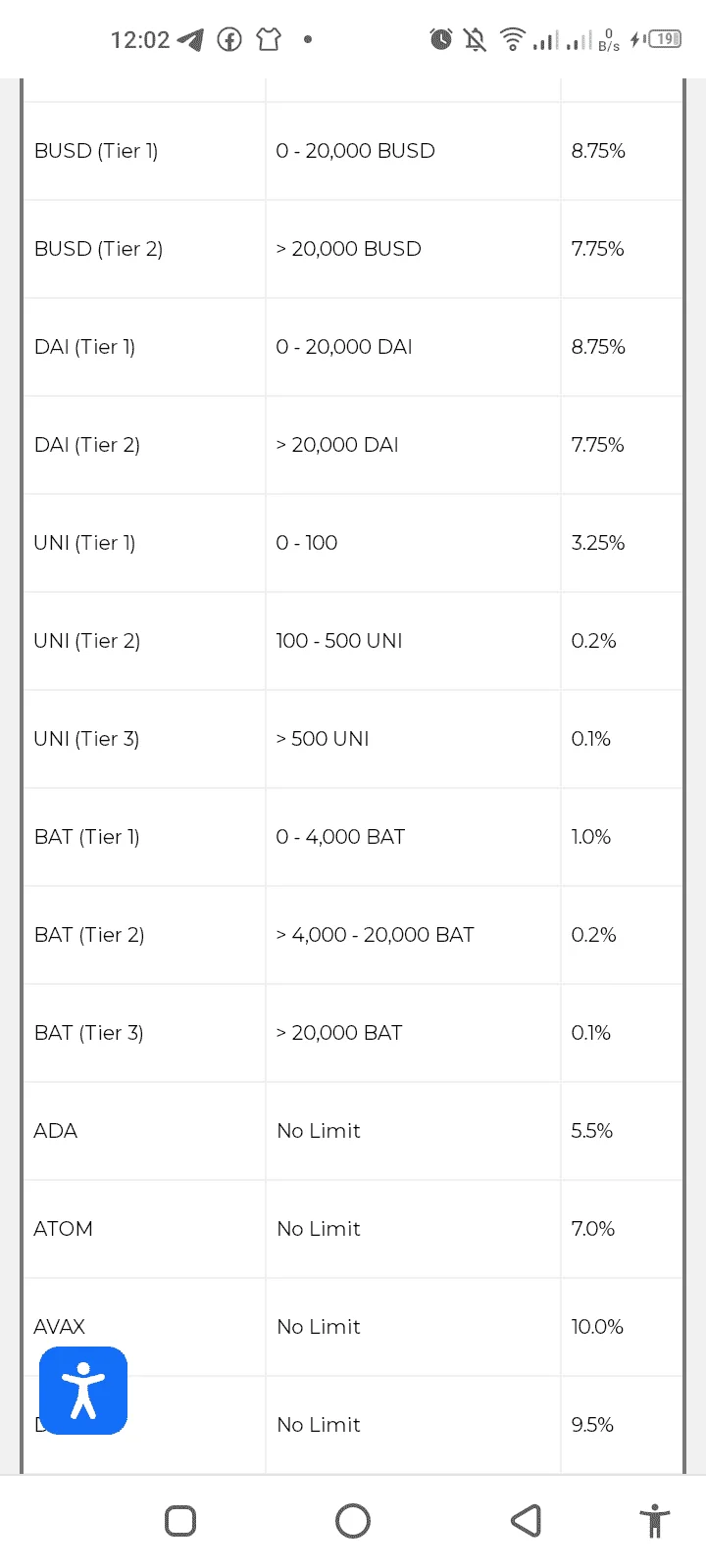The image size is (706, 1568).
Task: Tap the Android recent apps square
Action: [x=180, y=1521]
